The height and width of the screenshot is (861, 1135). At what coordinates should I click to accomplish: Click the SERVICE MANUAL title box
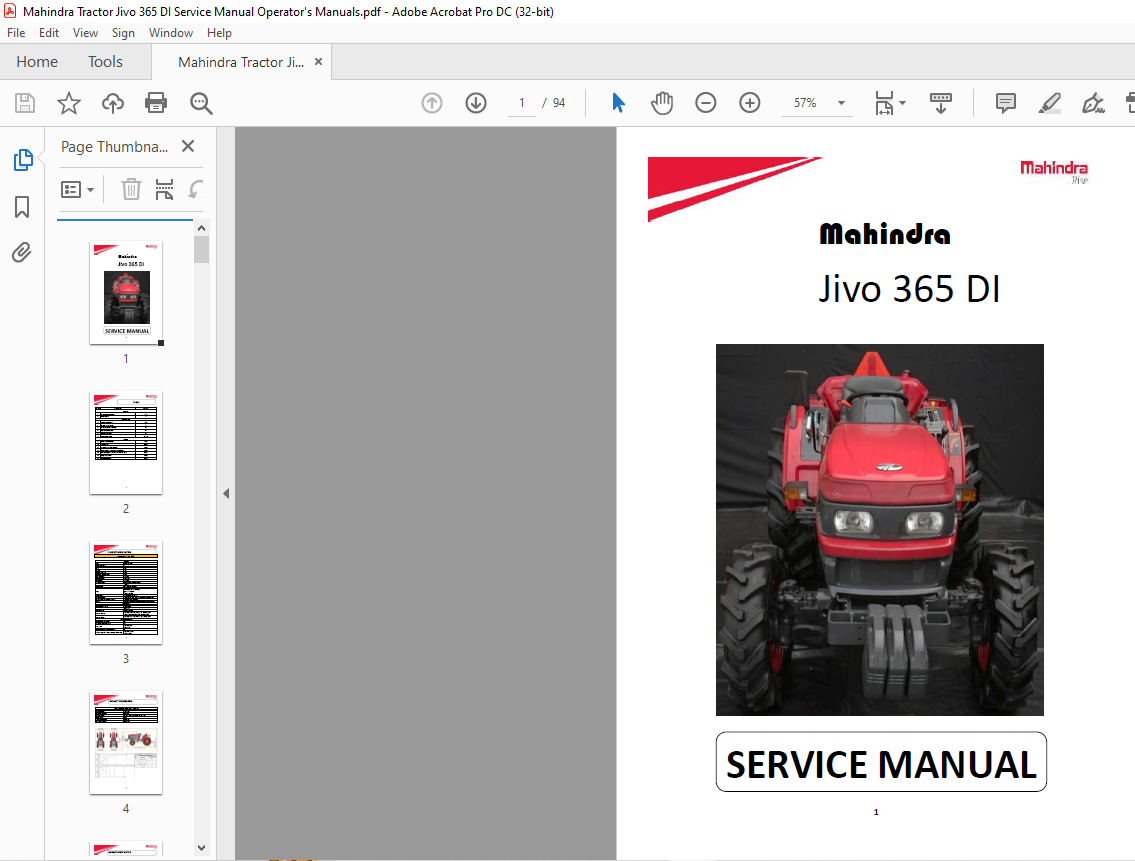(881, 762)
